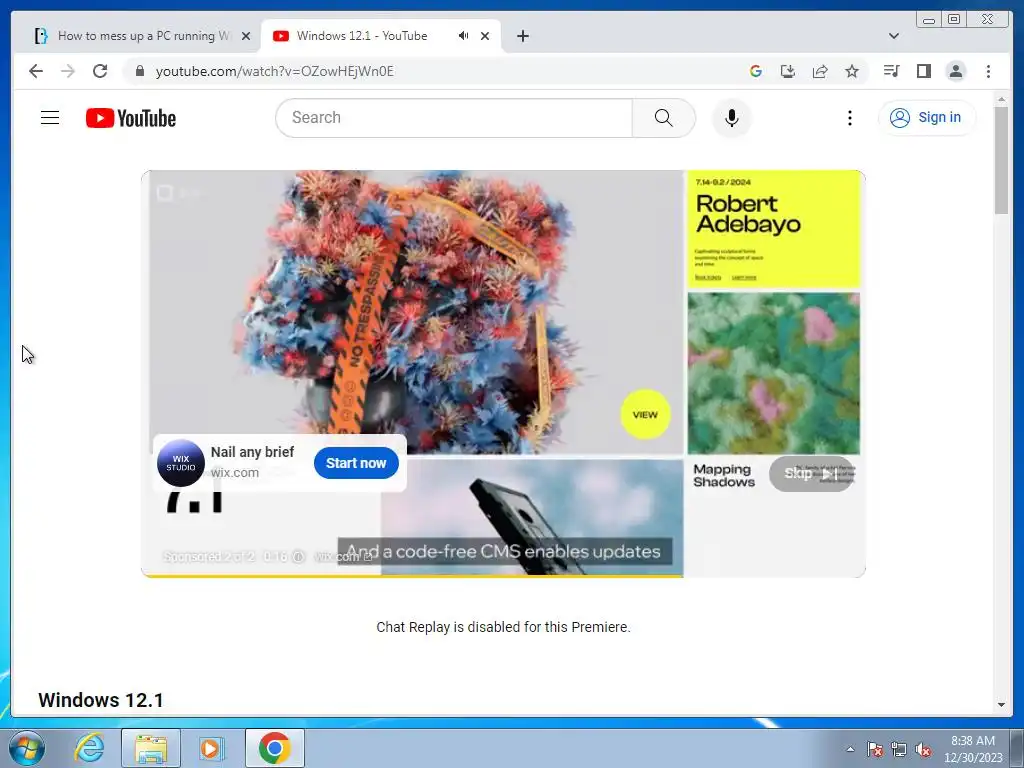Open the Google icon in address bar
This screenshot has width=1024, height=768.
756,71
